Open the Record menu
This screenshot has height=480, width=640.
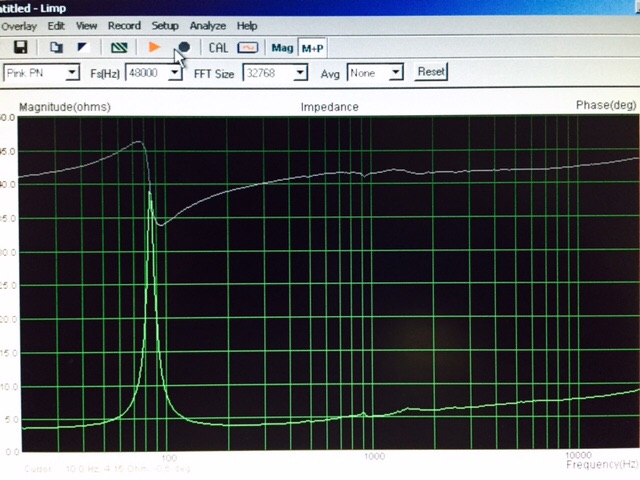click(x=124, y=25)
